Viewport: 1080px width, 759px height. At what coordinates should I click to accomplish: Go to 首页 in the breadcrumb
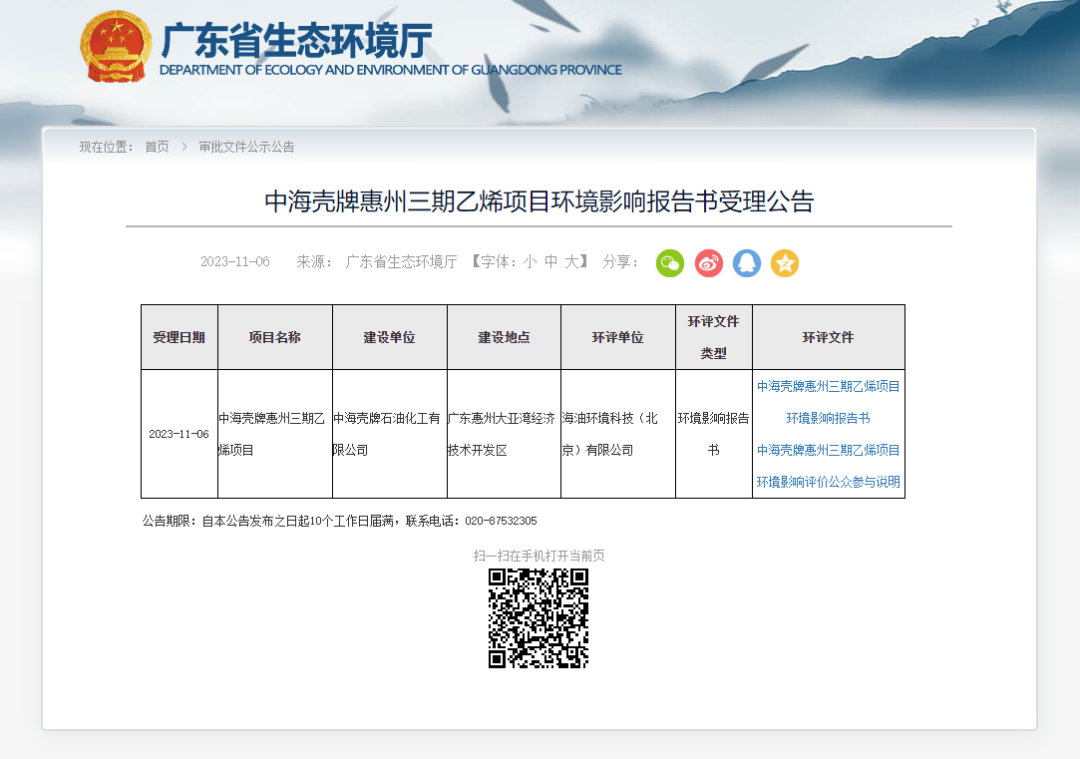click(157, 147)
